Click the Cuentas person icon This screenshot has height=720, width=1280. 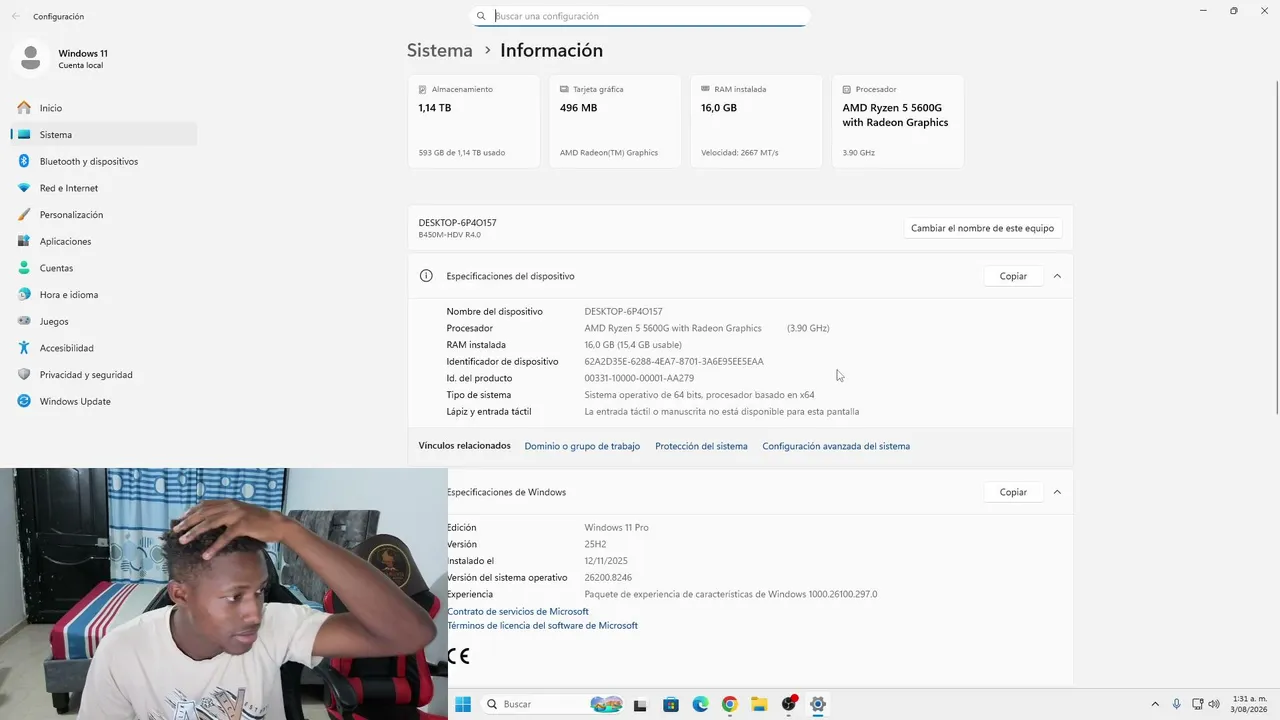24,268
